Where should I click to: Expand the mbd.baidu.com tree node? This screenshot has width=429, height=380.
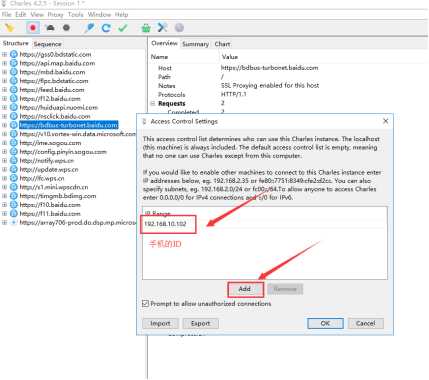[x=4, y=72]
